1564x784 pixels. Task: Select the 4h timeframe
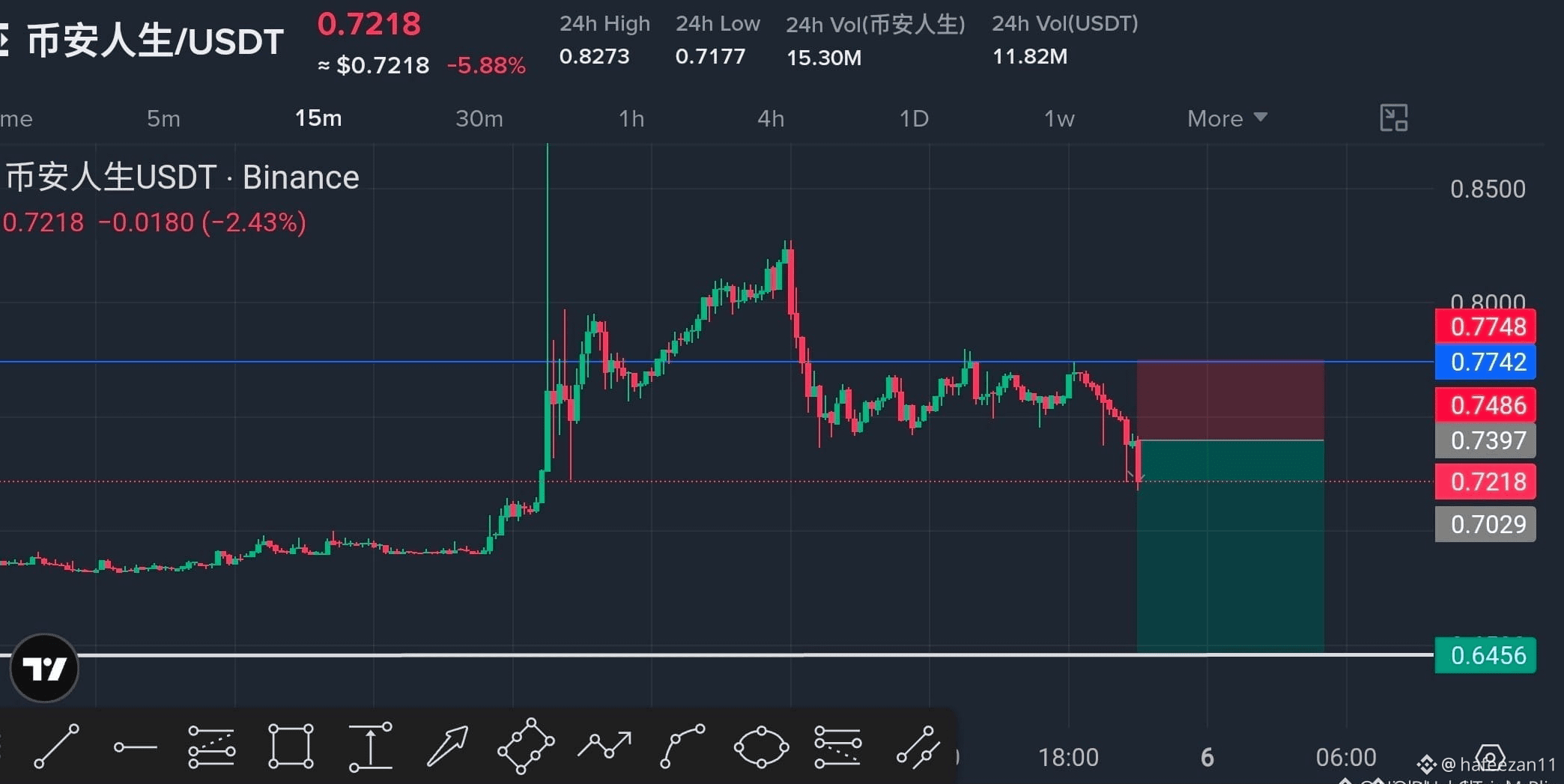771,118
